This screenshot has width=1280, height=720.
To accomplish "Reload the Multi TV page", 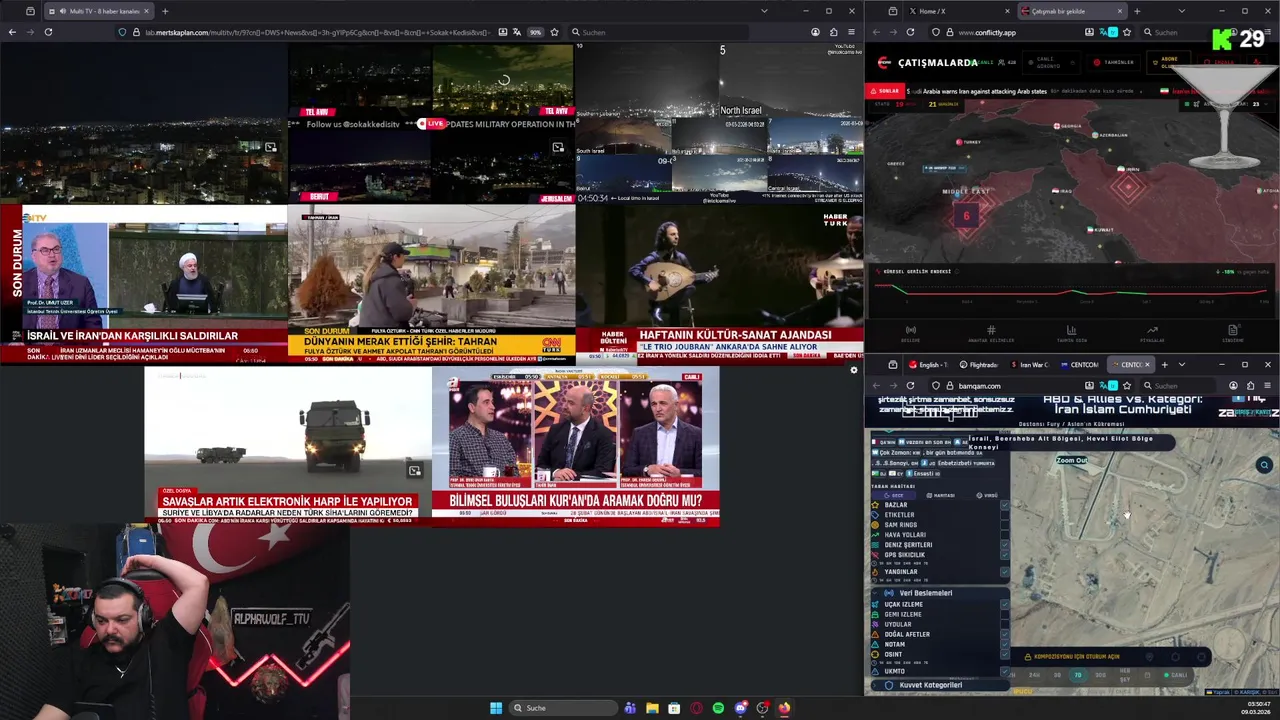I will 48,32.
